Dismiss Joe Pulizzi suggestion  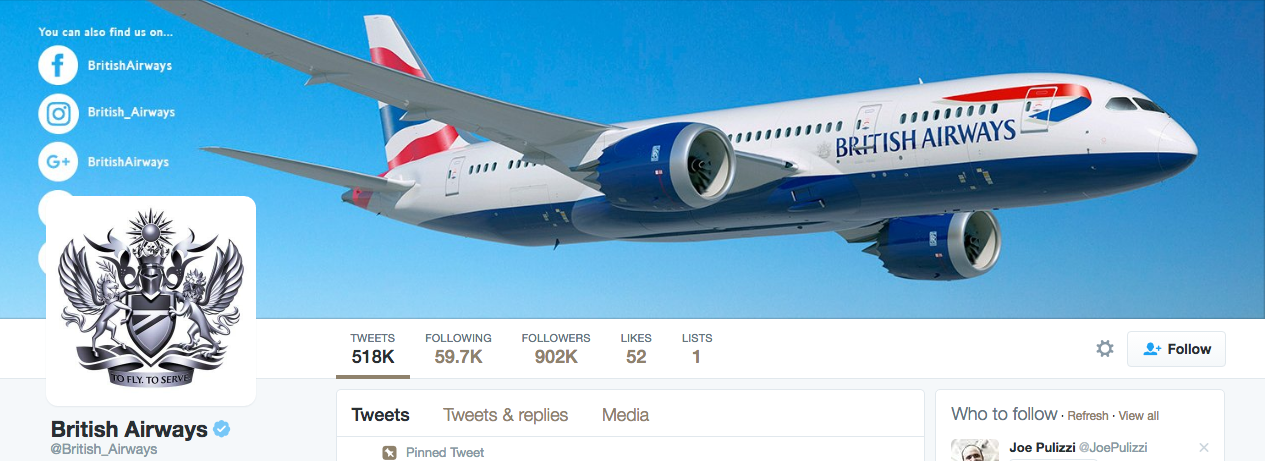click(x=1204, y=447)
